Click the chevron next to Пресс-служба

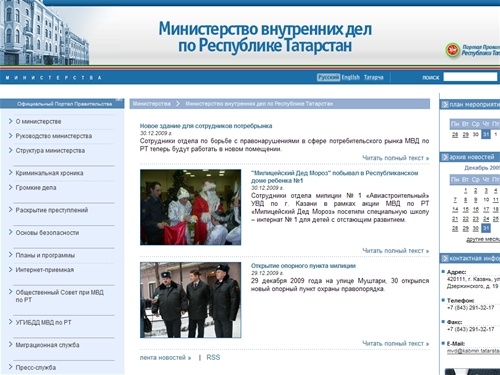click(x=11, y=367)
